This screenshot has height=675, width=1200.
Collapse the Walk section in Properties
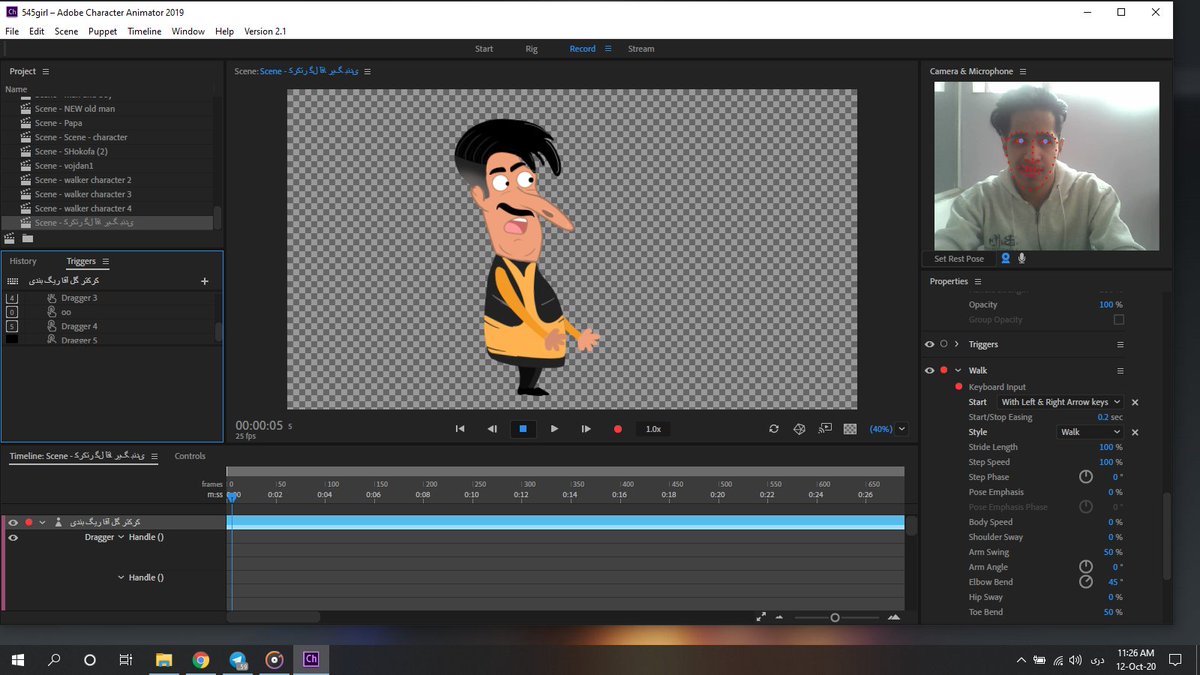tap(957, 370)
